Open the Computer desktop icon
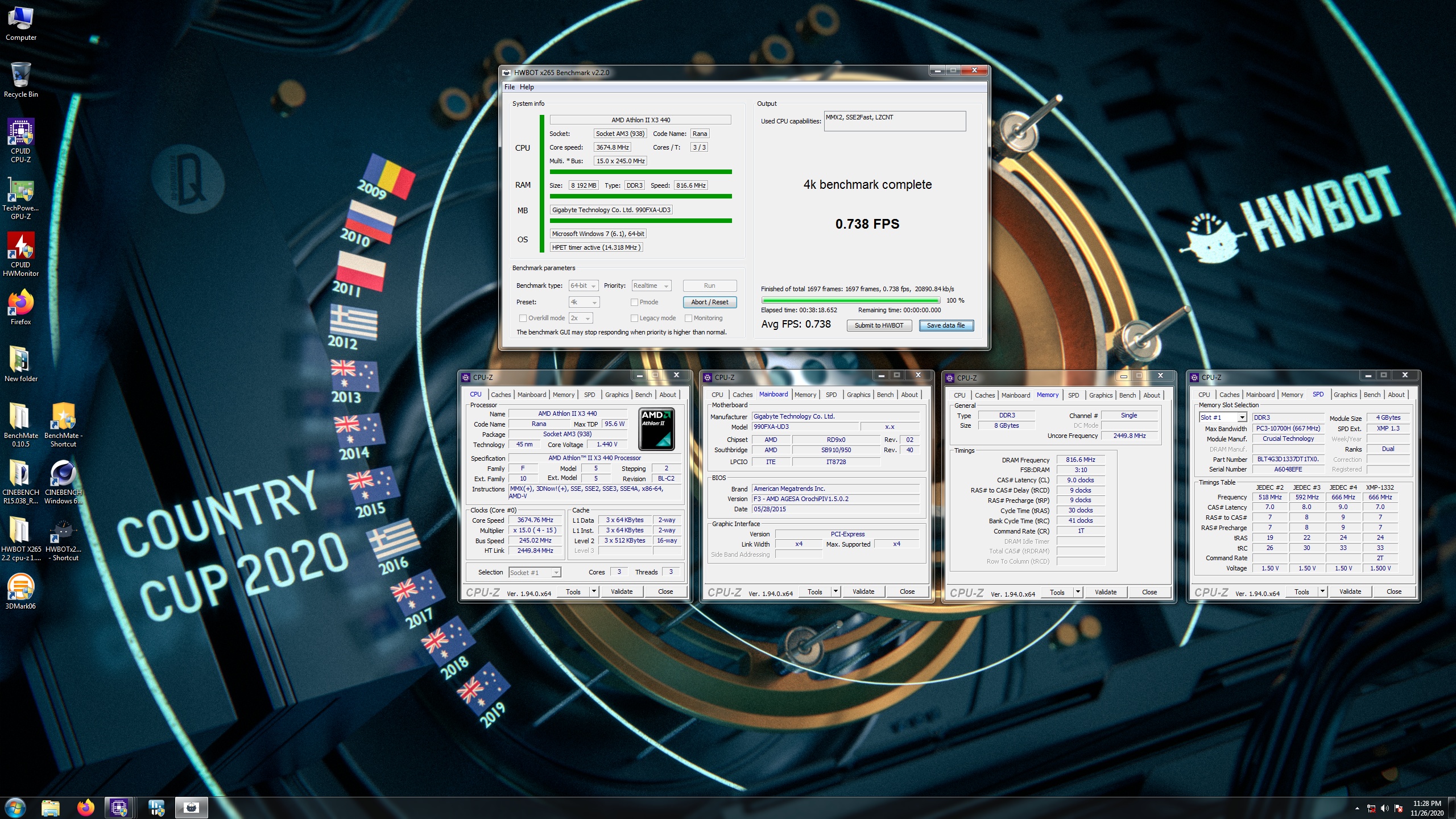Viewport: 1456px width, 819px height. 21,24
